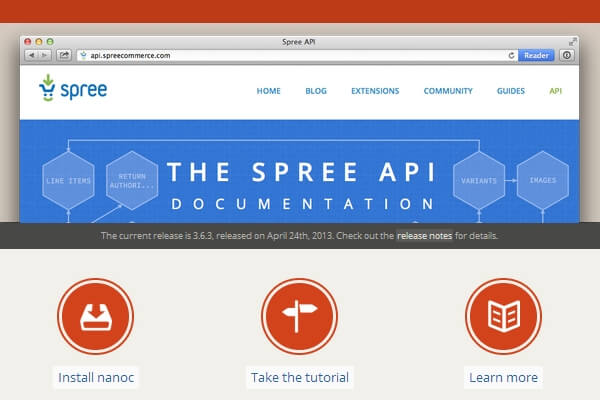
Task: Click the Install nanoc link
Action: pos(96,377)
